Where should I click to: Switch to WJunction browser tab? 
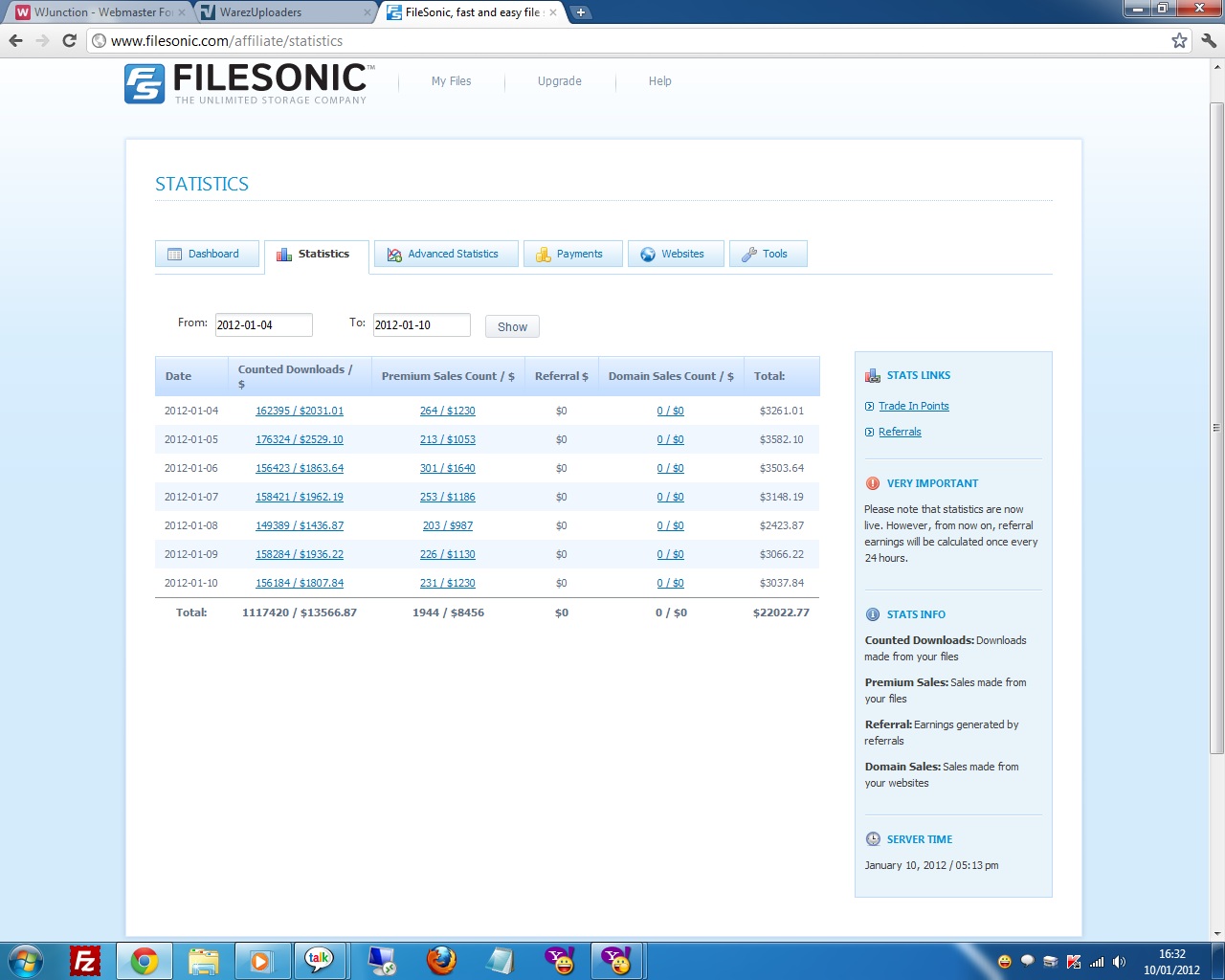[96, 12]
